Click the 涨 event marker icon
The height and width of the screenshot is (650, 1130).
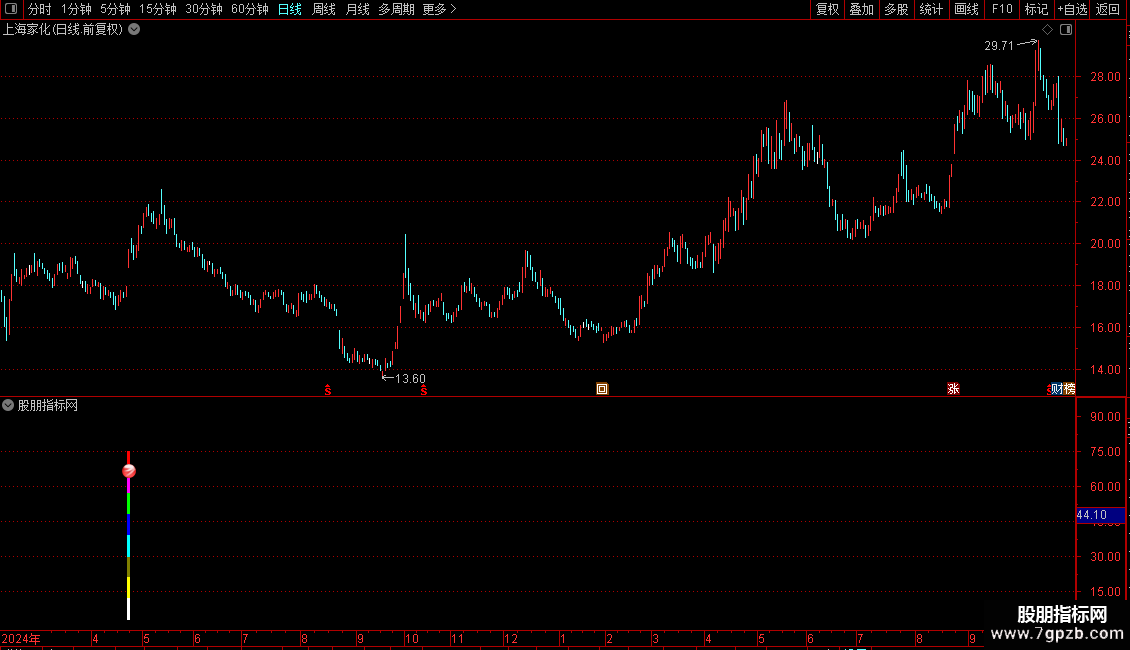[953, 389]
